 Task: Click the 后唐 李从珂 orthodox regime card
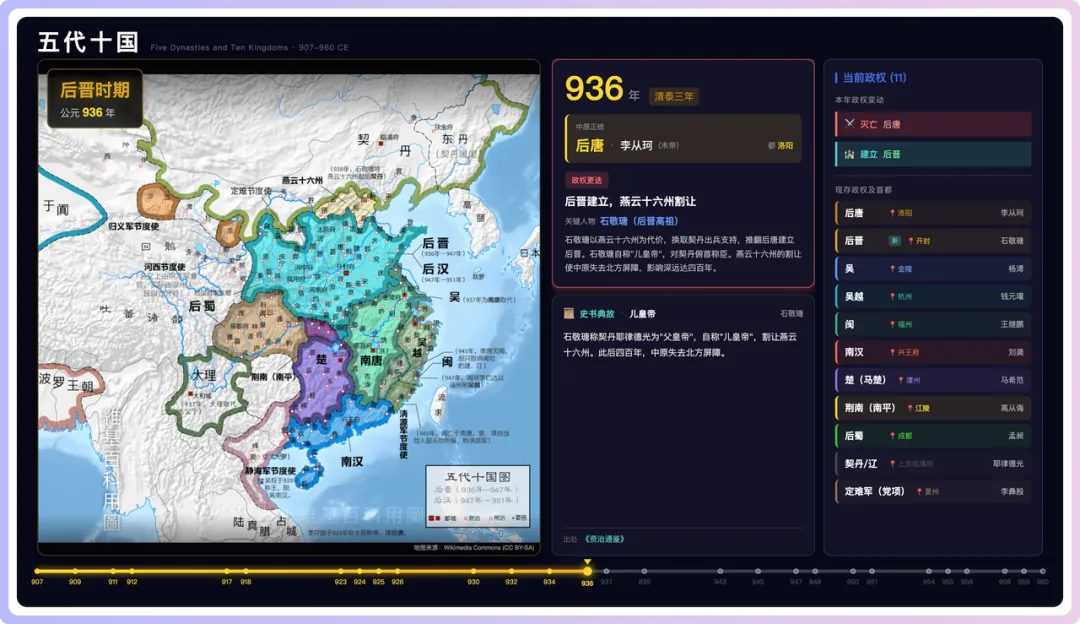[x=683, y=138]
